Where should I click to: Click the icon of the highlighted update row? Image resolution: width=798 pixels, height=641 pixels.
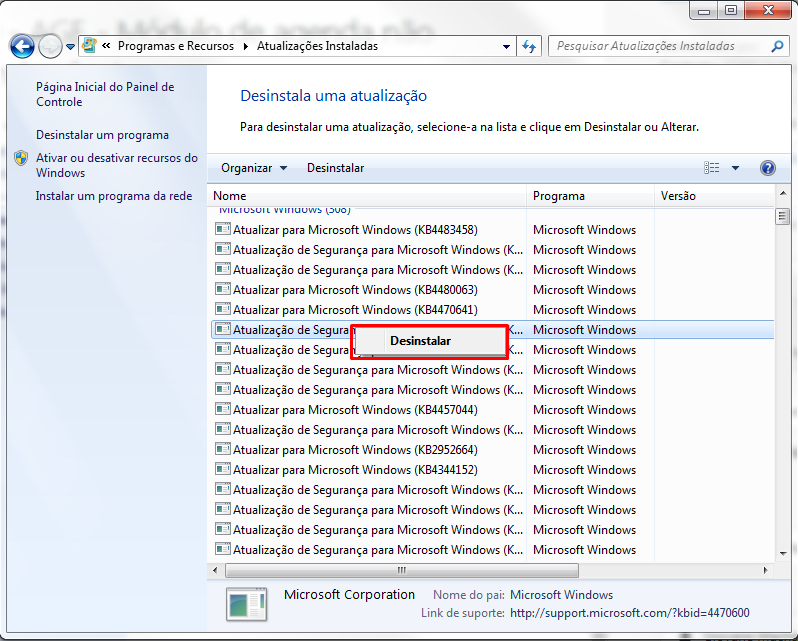(222, 329)
